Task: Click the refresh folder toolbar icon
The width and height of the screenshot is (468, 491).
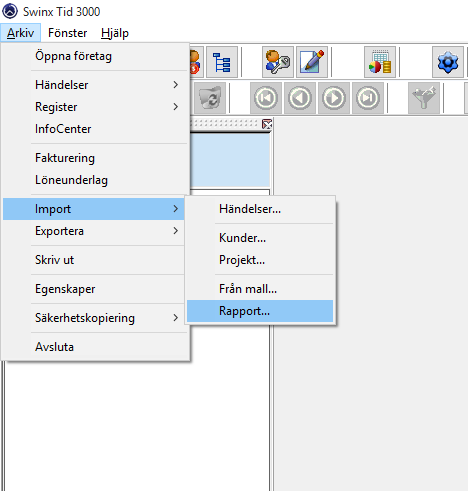Action: click(210, 98)
